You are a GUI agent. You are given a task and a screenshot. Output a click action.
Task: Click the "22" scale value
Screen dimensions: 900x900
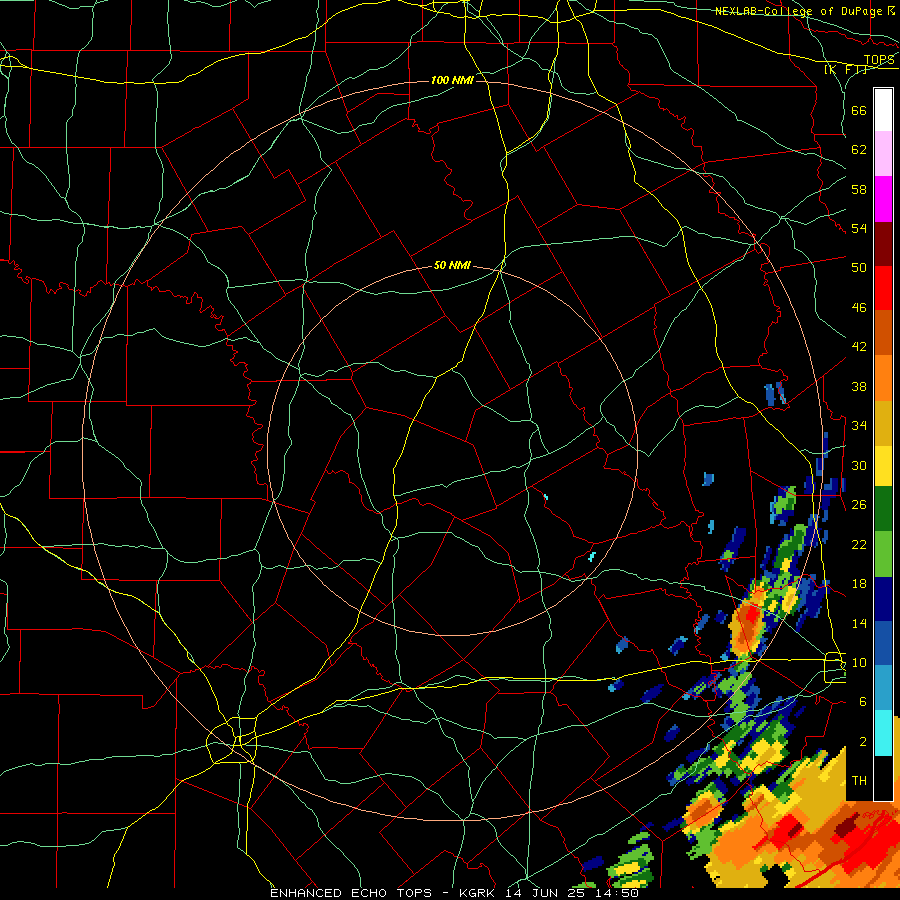859,544
